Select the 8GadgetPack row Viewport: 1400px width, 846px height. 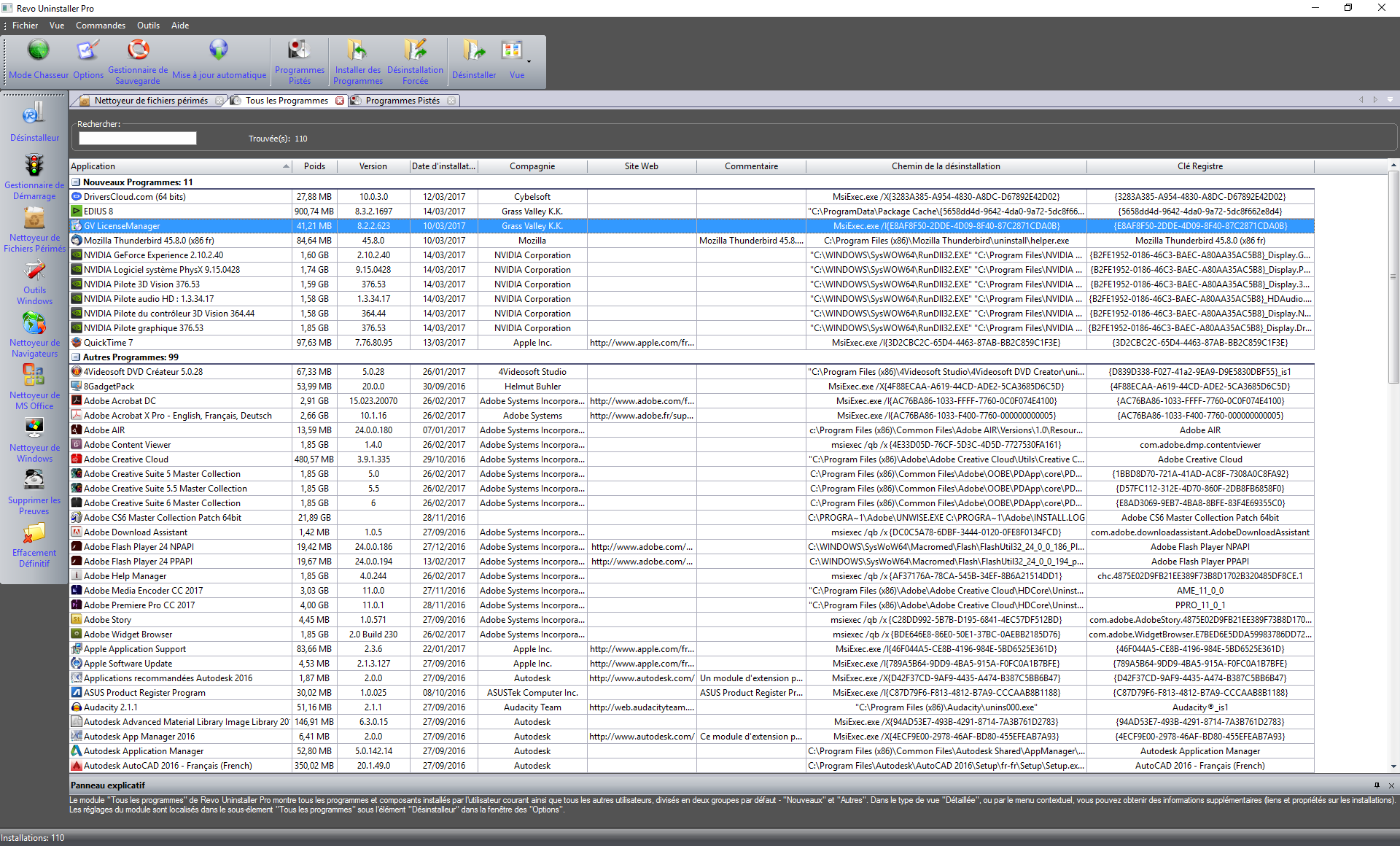(x=692, y=387)
